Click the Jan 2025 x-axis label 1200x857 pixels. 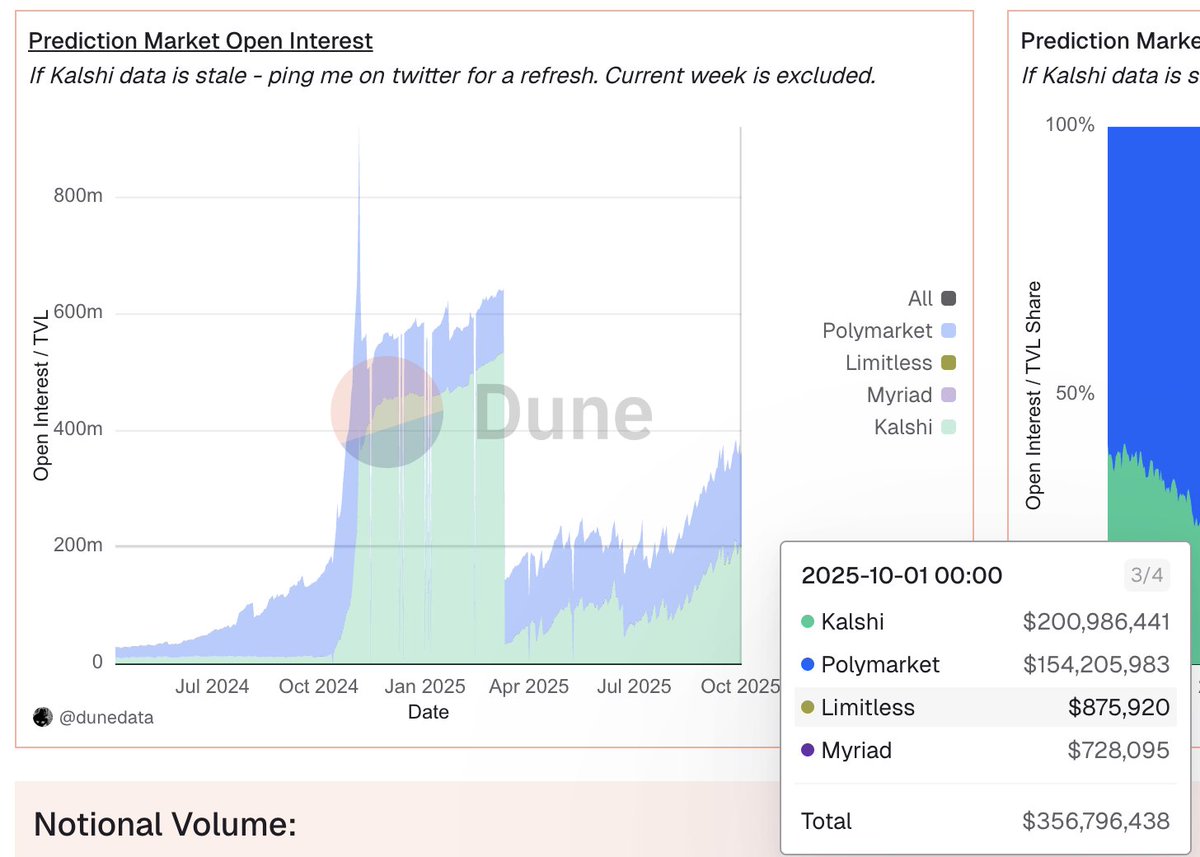click(425, 686)
